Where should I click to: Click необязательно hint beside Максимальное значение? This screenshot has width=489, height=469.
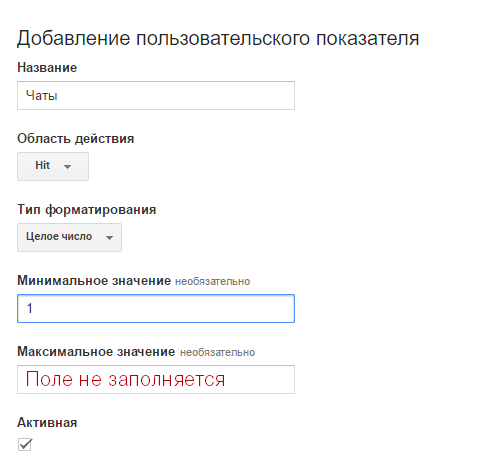(218, 353)
